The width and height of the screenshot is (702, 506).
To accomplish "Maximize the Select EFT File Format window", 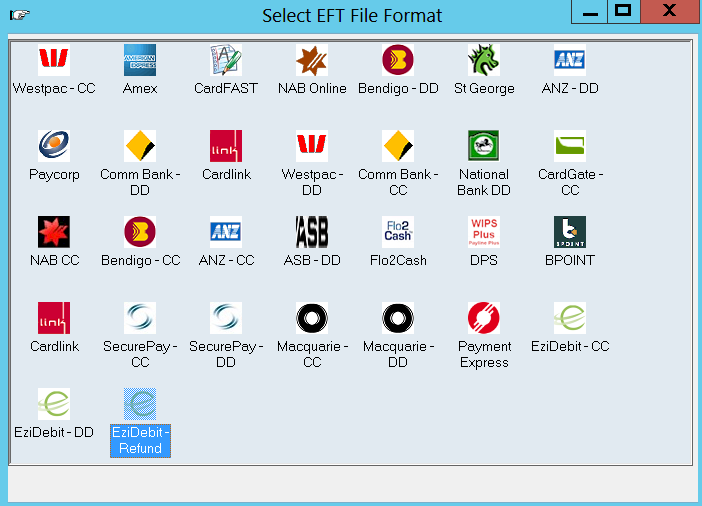I will point(624,12).
